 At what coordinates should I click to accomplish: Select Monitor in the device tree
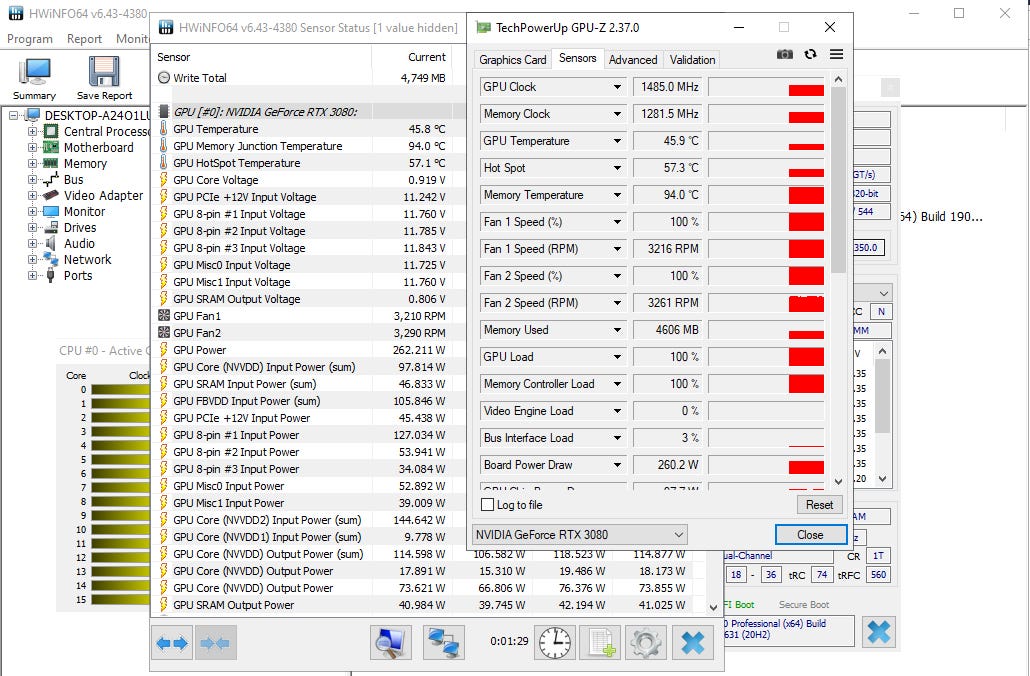tap(84, 212)
